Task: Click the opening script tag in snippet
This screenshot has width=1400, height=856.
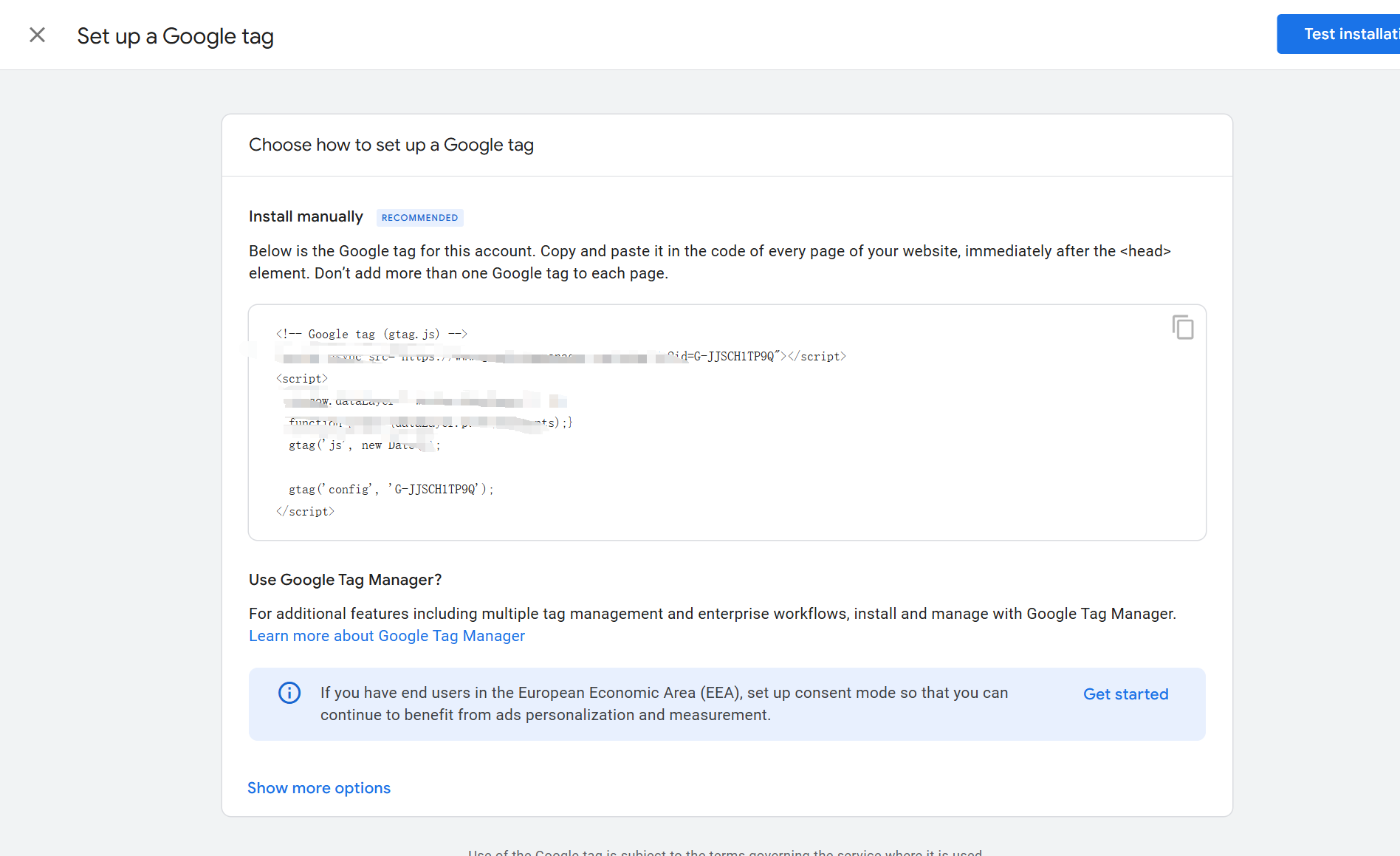Action: click(x=301, y=378)
